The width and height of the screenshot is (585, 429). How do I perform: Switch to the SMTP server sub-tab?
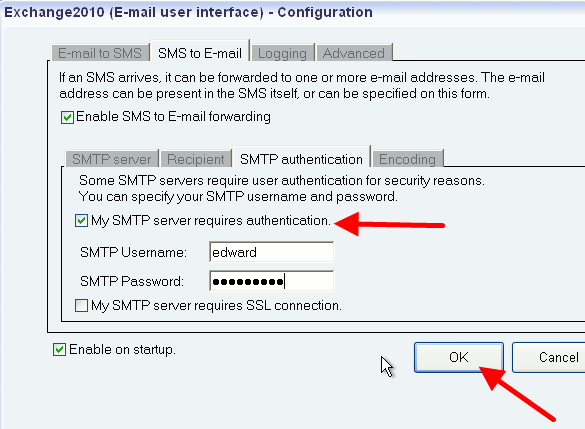[112, 159]
